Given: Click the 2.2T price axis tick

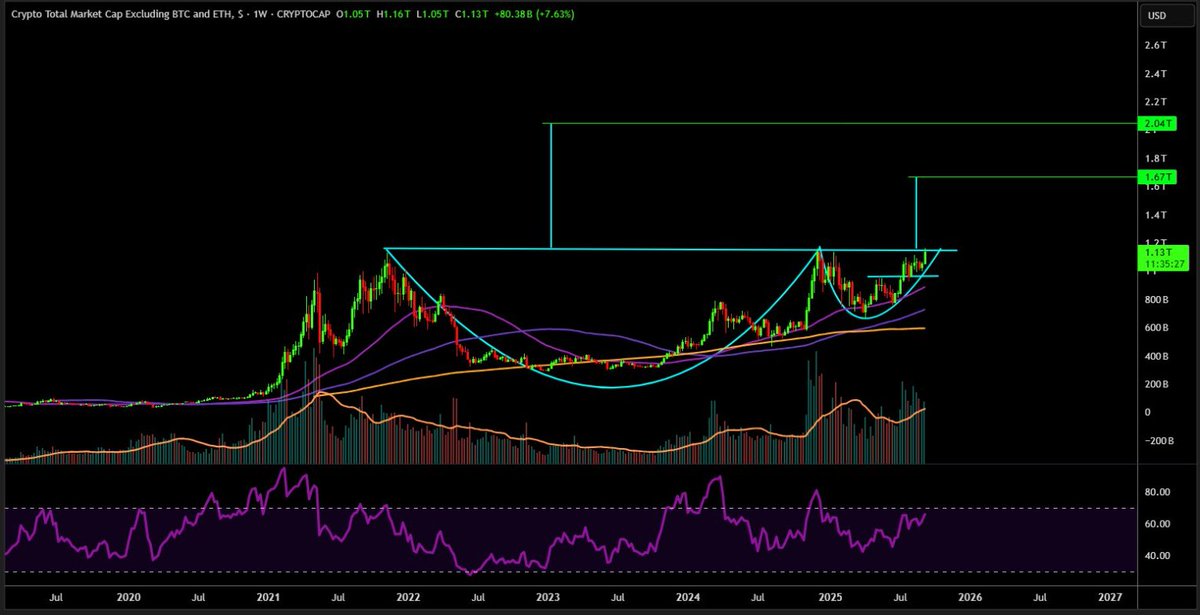Looking at the screenshot, I should 1155,102.
